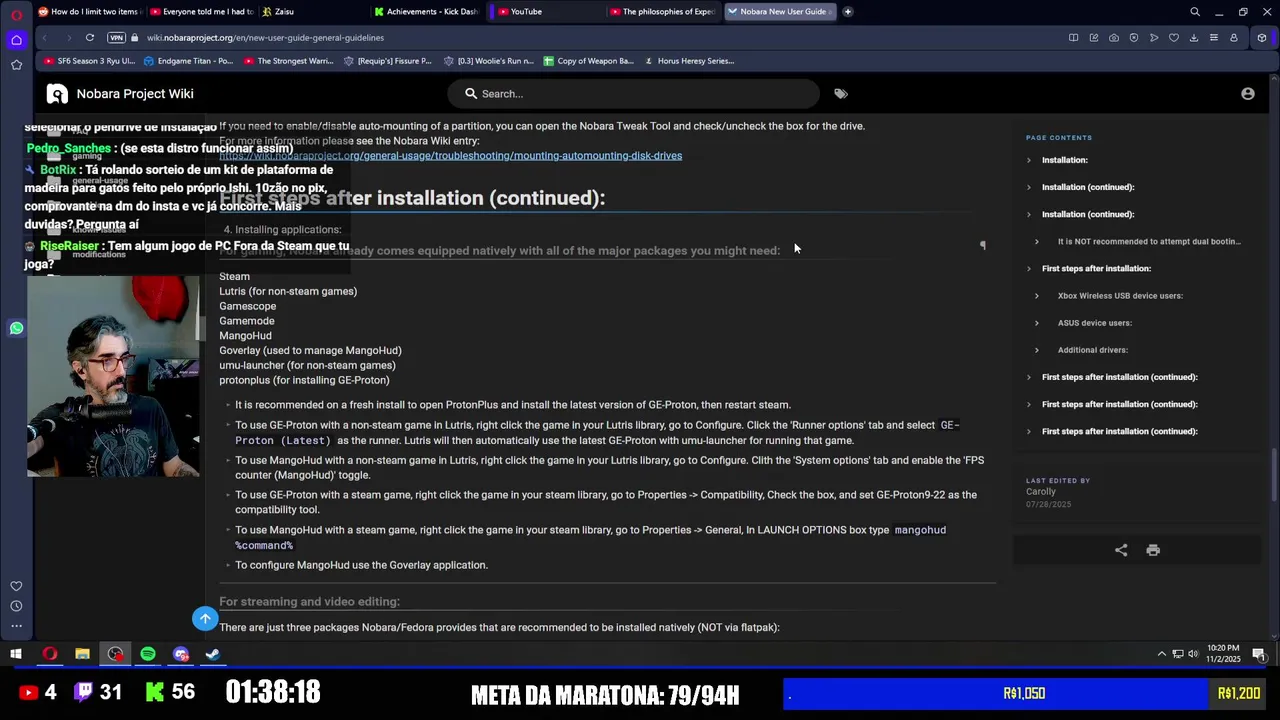Click the pilcrow anchor beside section heading
This screenshot has width=1280, height=720.
pyautogui.click(x=982, y=246)
